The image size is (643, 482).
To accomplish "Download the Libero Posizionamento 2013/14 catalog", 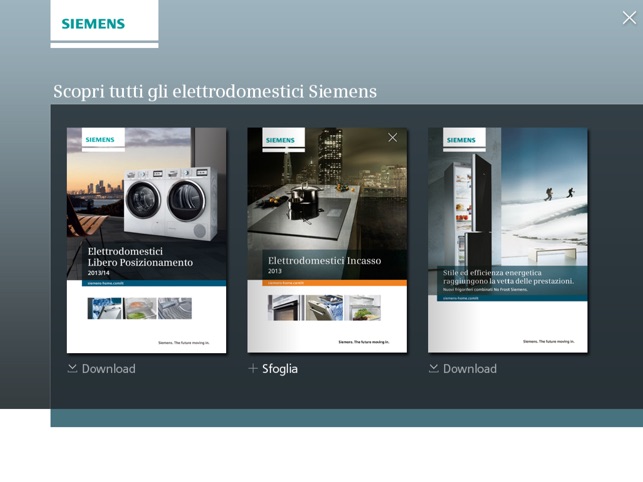I will coord(101,368).
